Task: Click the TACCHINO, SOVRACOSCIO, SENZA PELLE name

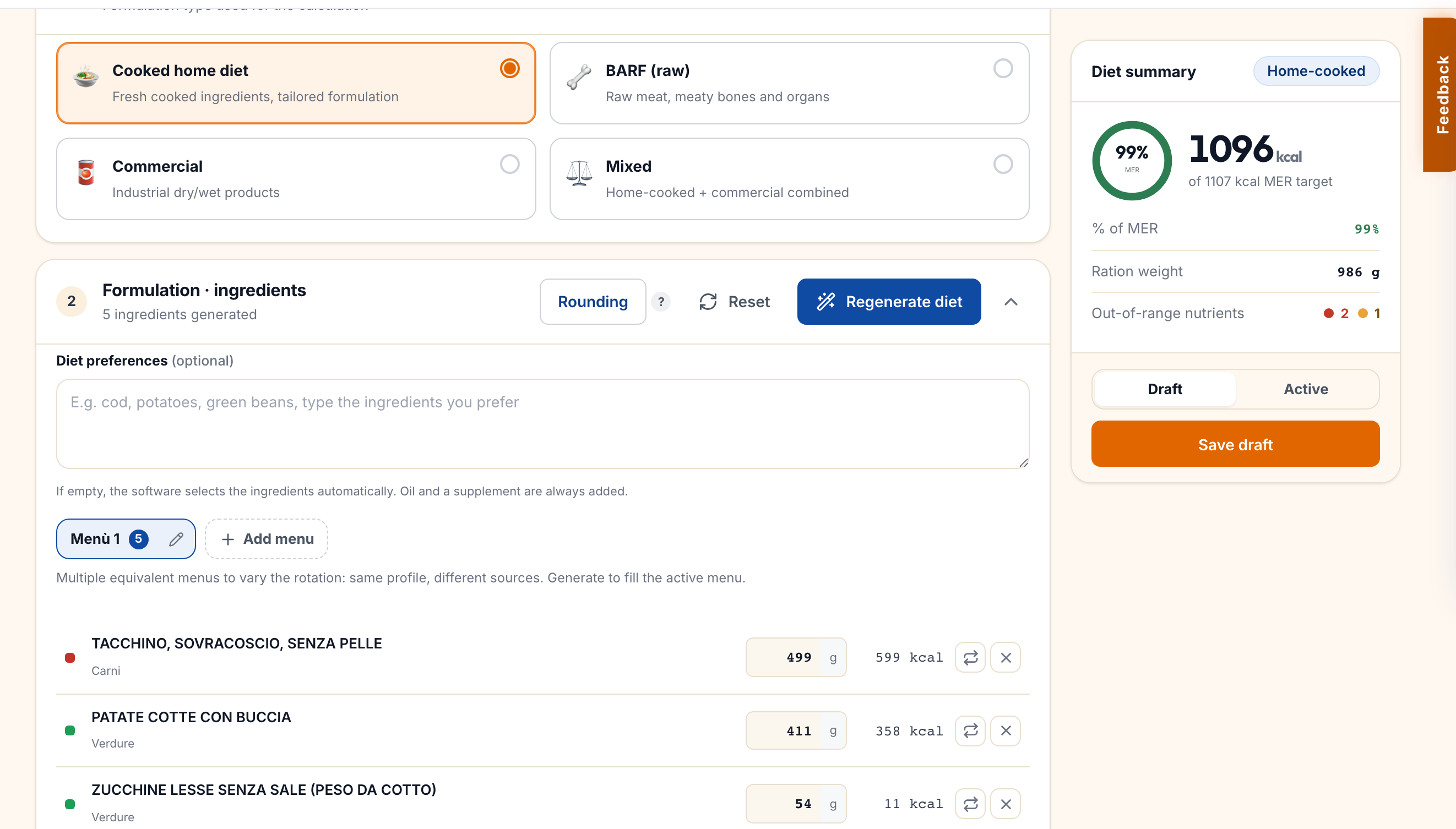Action: [236, 643]
